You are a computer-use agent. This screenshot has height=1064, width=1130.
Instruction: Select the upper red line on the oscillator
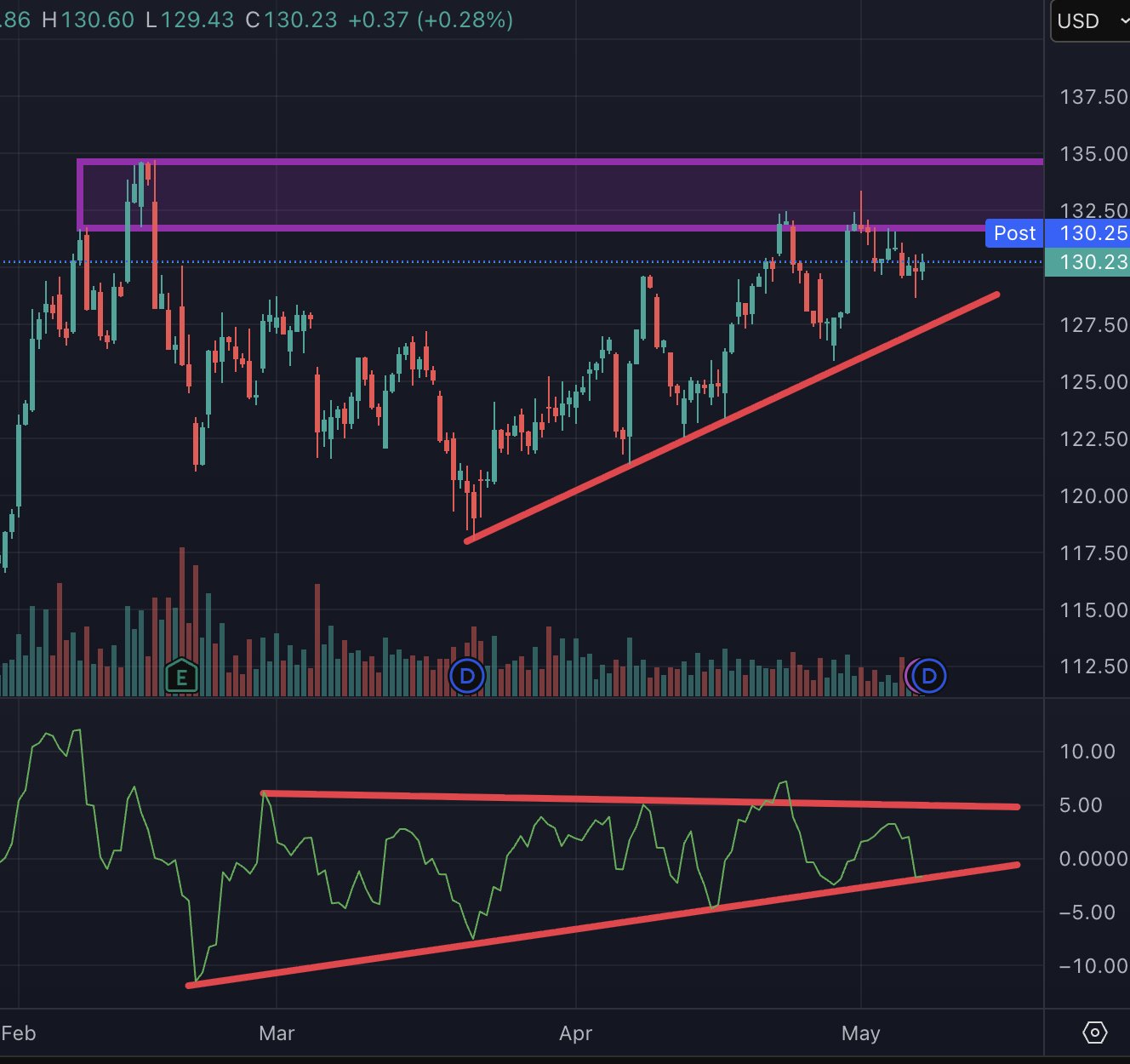640,799
